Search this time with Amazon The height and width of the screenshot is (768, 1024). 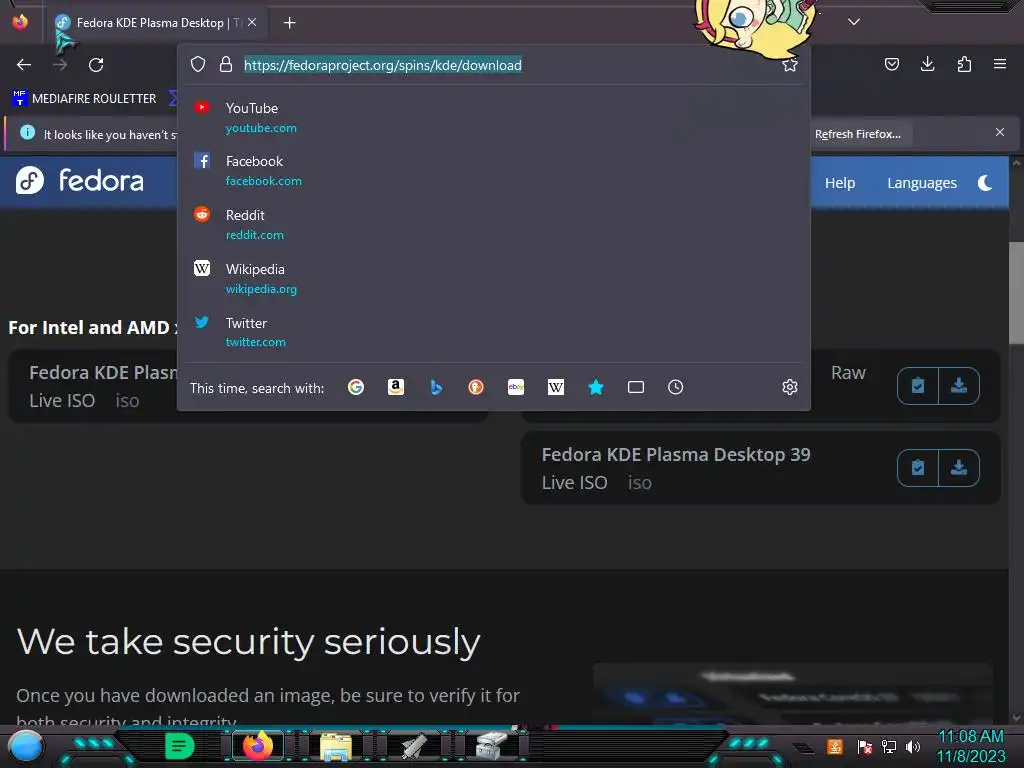tap(396, 387)
